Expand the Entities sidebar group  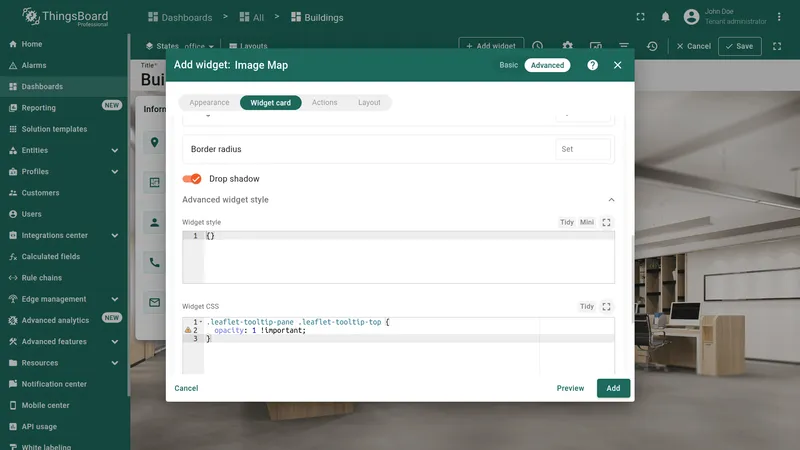pyautogui.click(x=64, y=151)
